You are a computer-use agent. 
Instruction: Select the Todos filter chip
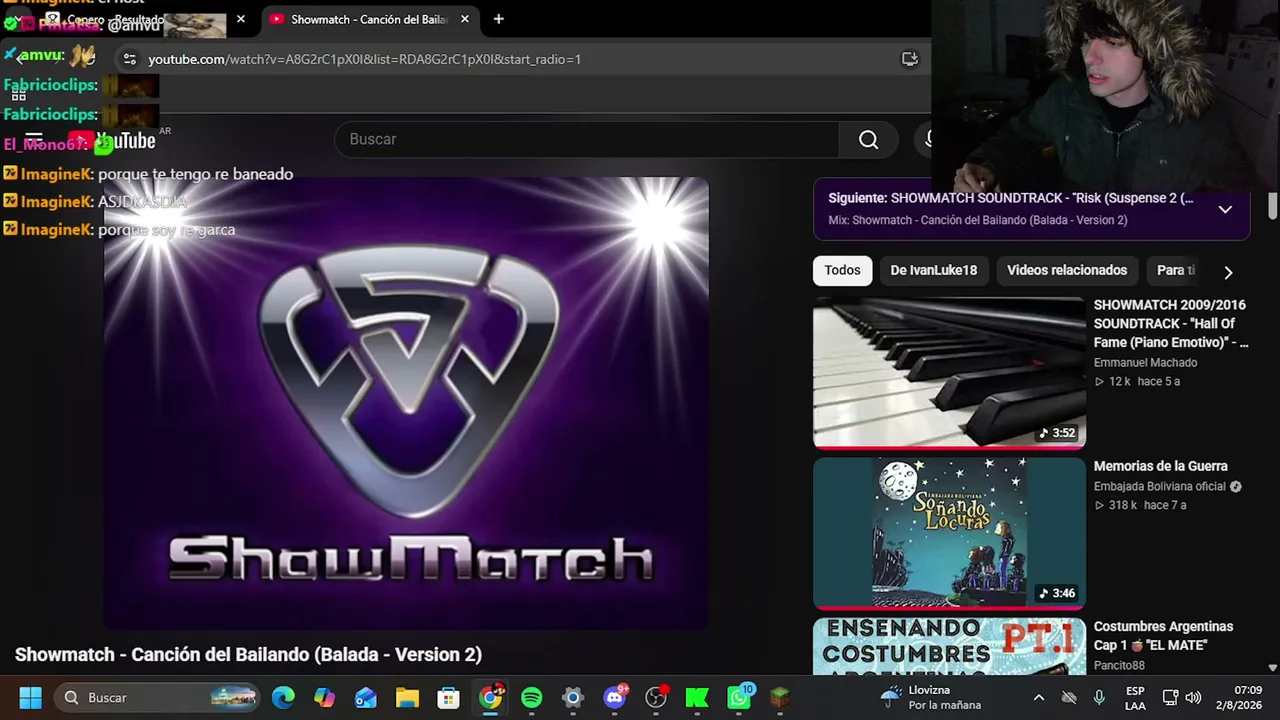click(x=842, y=270)
